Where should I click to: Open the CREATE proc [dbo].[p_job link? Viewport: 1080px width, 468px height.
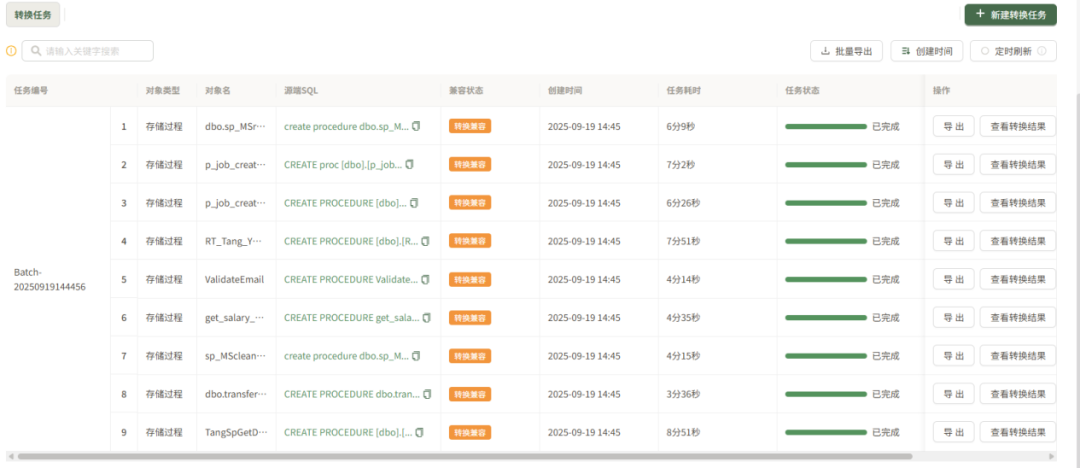tap(343, 165)
